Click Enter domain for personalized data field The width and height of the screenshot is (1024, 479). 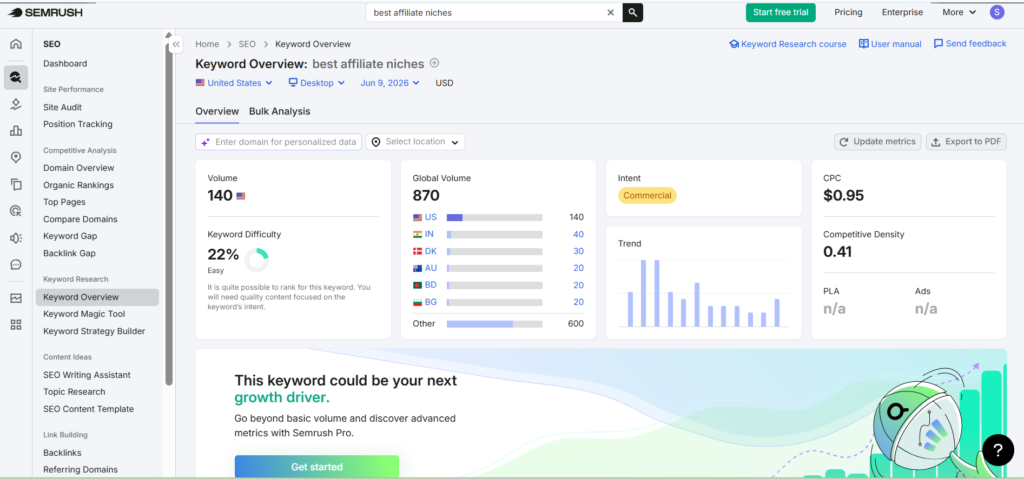coord(278,142)
